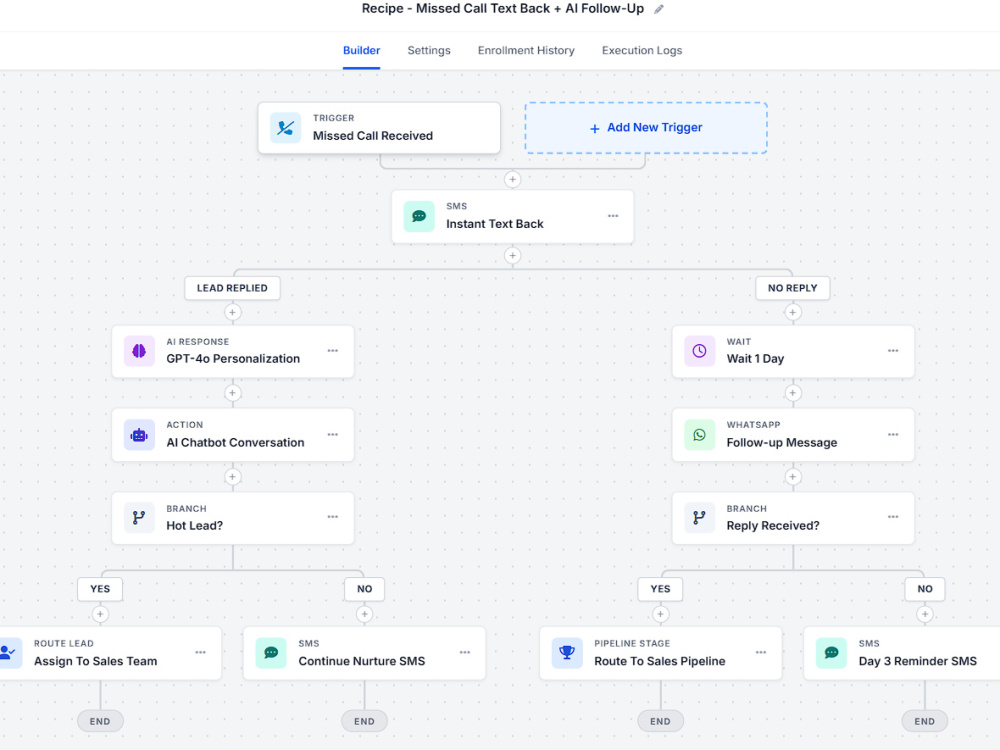Click the SMS icon on Day 3 Reminder SMS
Screen dimensions: 1000x750
coord(832,653)
